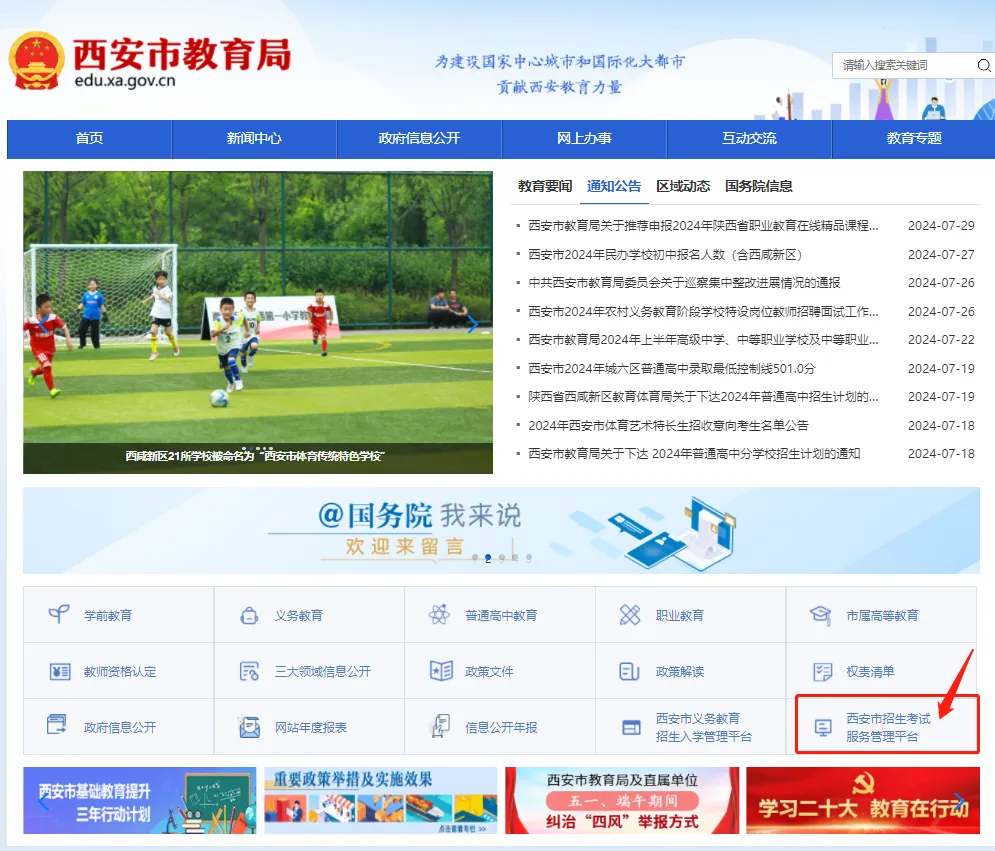This screenshot has width=995, height=851.
Task: Open 政府信息公开 in top navigation
Action: point(419,138)
